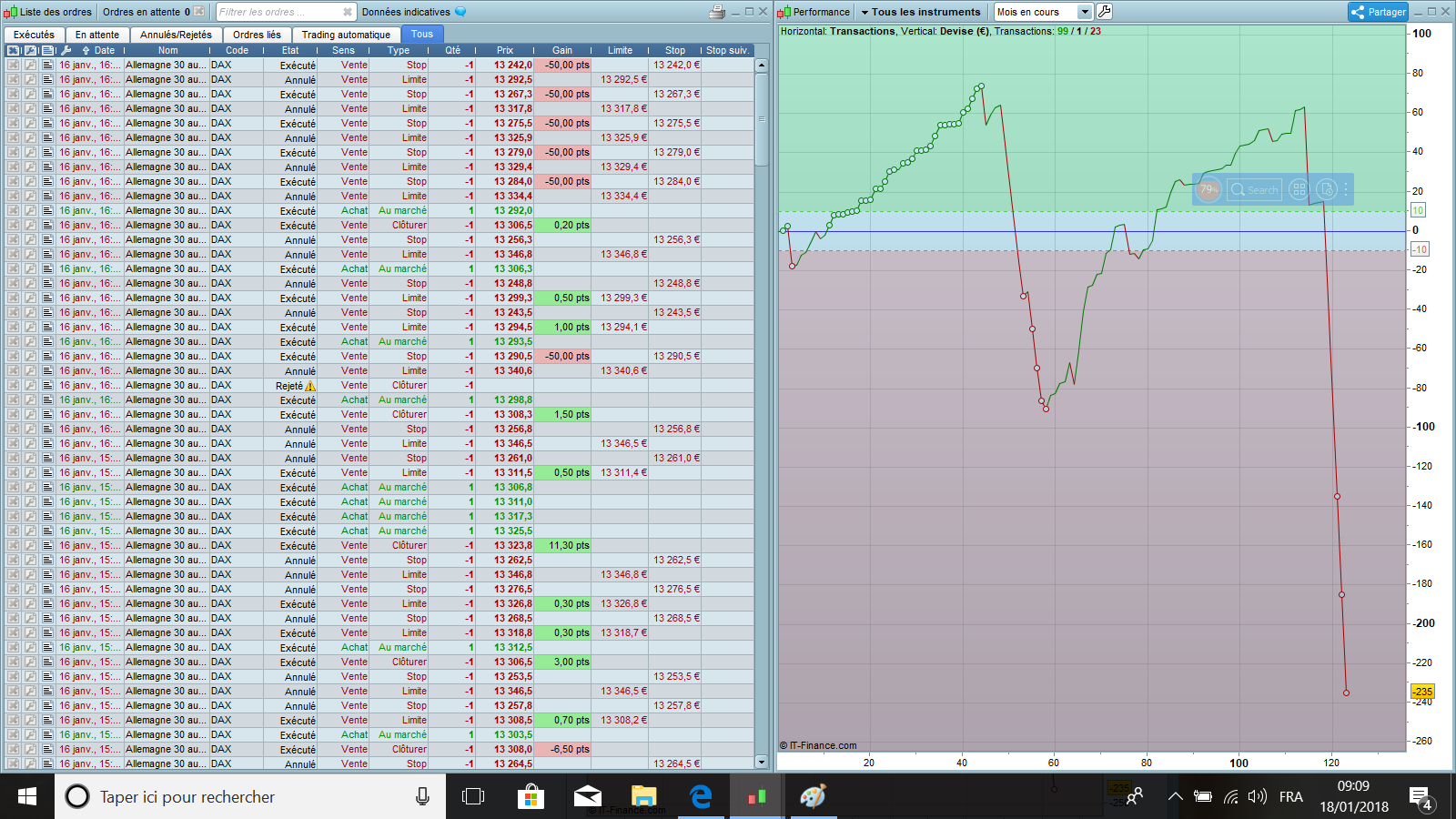Click the Gain column header
Viewport: 1456px width, 819px height.
[x=562, y=50]
